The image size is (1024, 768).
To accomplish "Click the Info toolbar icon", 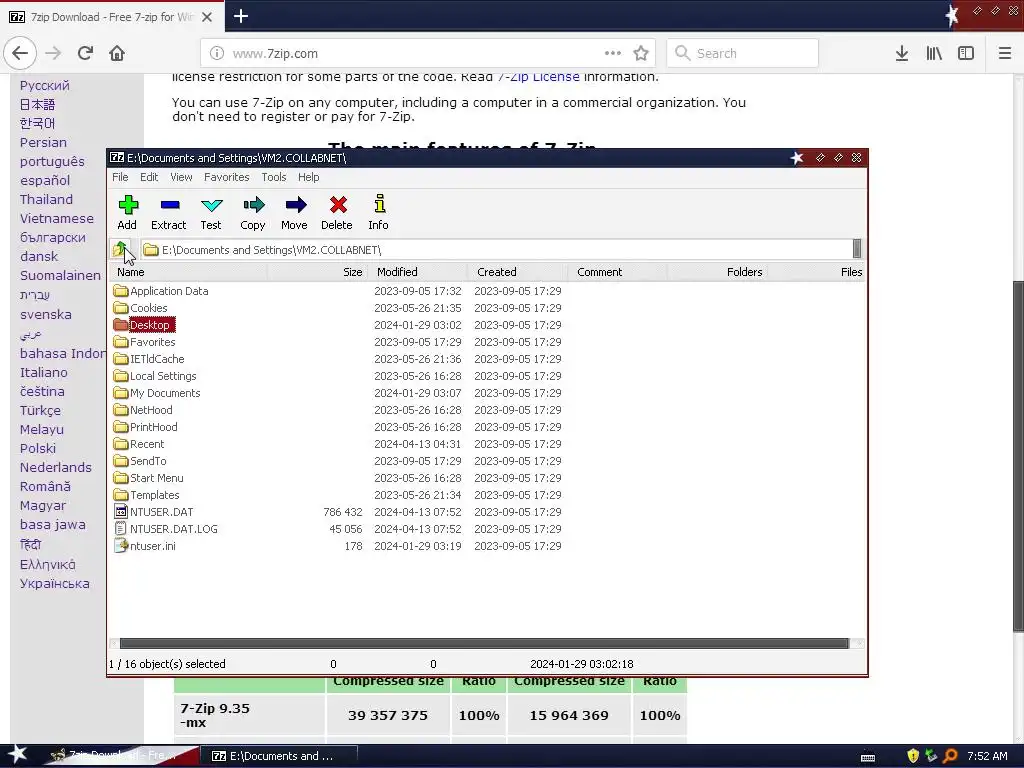I will (379, 212).
